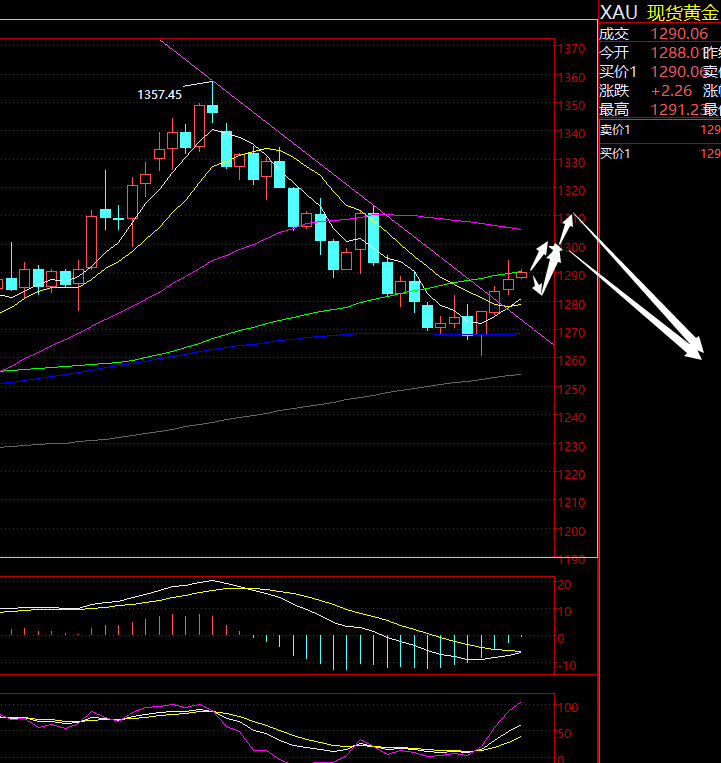The image size is (721, 763).
Task: Click the 20 level on MACD axis
Action: [564, 585]
